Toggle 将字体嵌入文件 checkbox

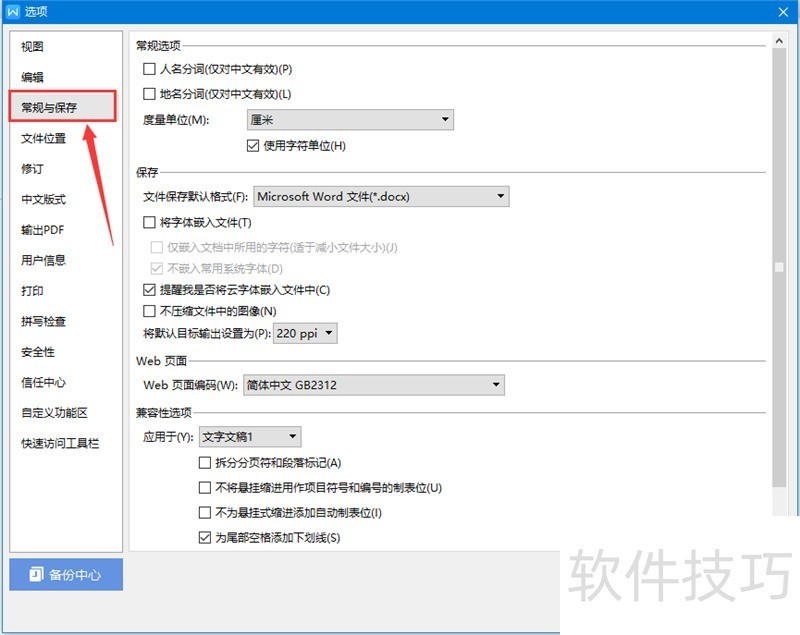tap(149, 222)
